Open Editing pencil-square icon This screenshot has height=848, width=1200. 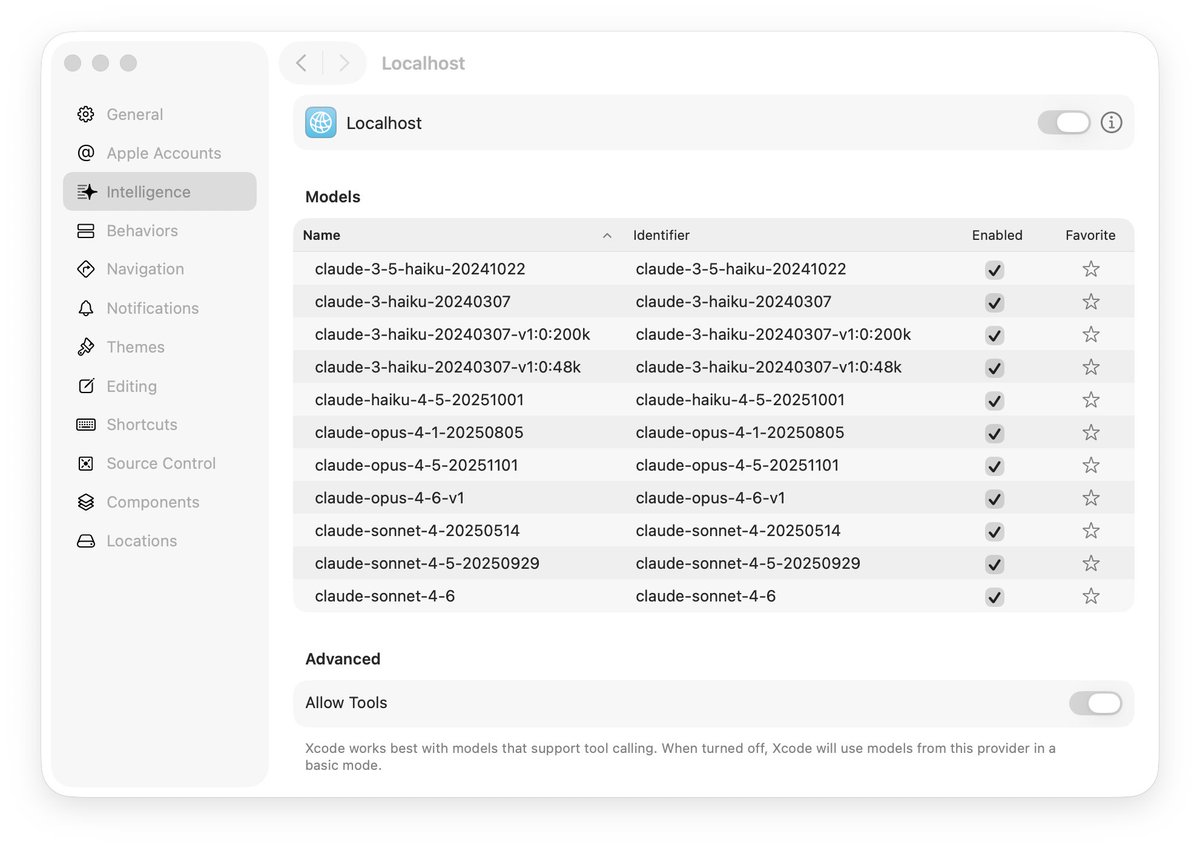pos(86,386)
